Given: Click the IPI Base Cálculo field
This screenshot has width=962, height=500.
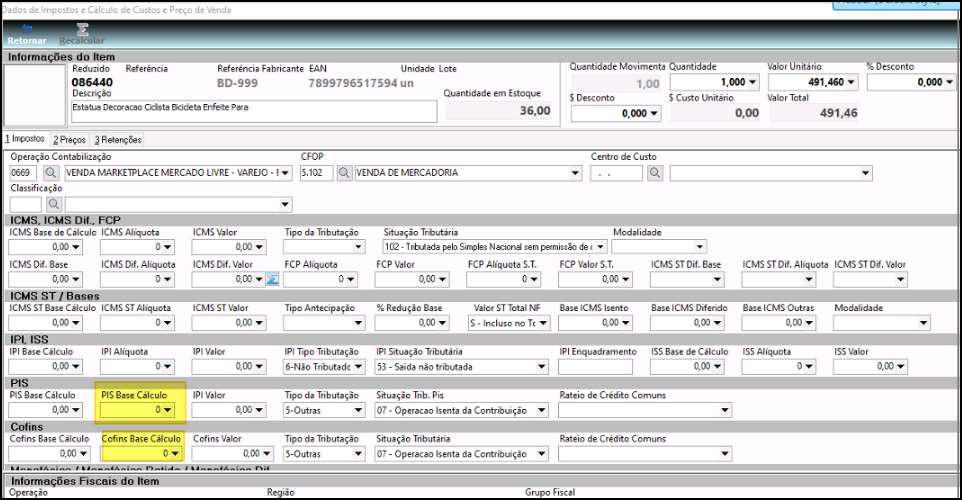Looking at the screenshot, I should [x=45, y=366].
